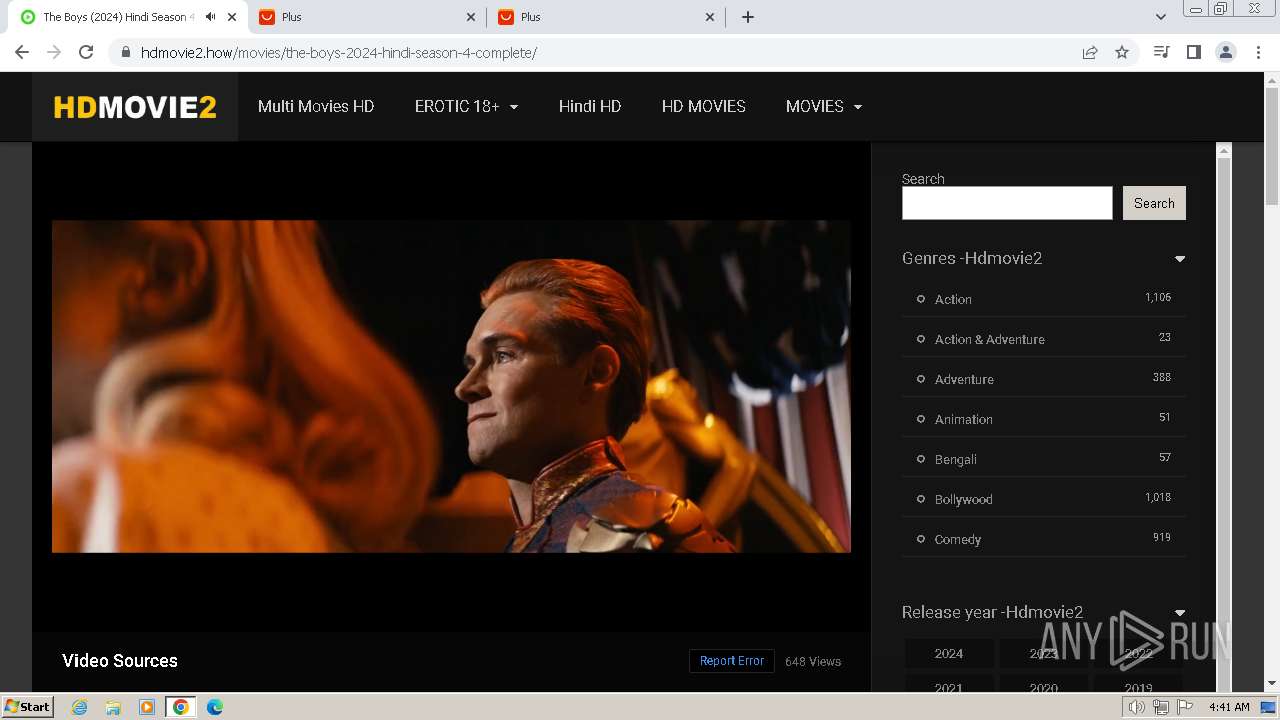Open File Explorer from taskbar

(x=113, y=707)
